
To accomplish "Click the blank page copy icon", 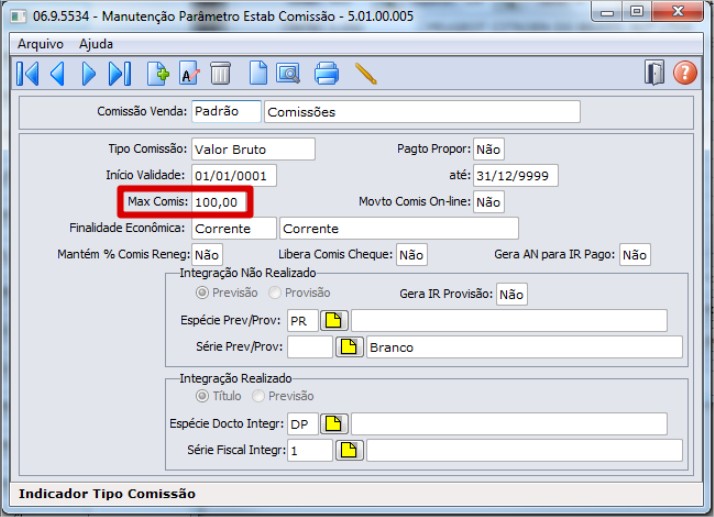I will (x=258, y=73).
